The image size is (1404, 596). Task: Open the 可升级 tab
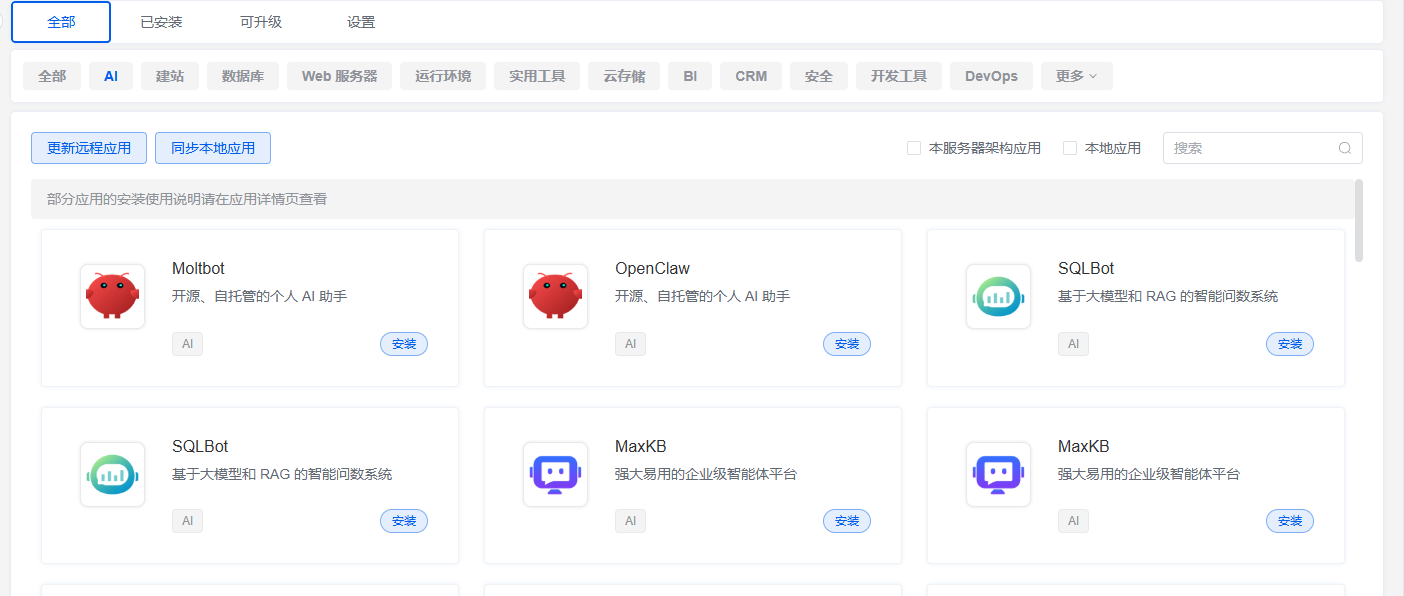[x=261, y=22]
